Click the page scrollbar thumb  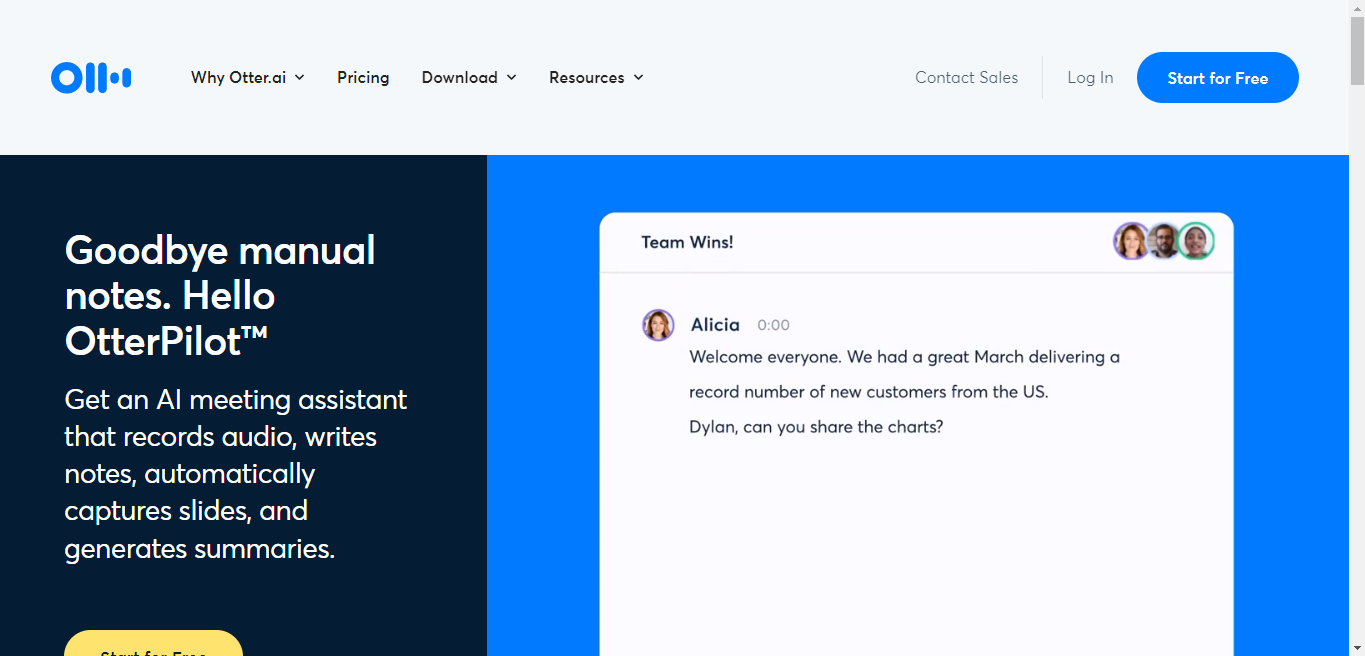tap(1356, 50)
